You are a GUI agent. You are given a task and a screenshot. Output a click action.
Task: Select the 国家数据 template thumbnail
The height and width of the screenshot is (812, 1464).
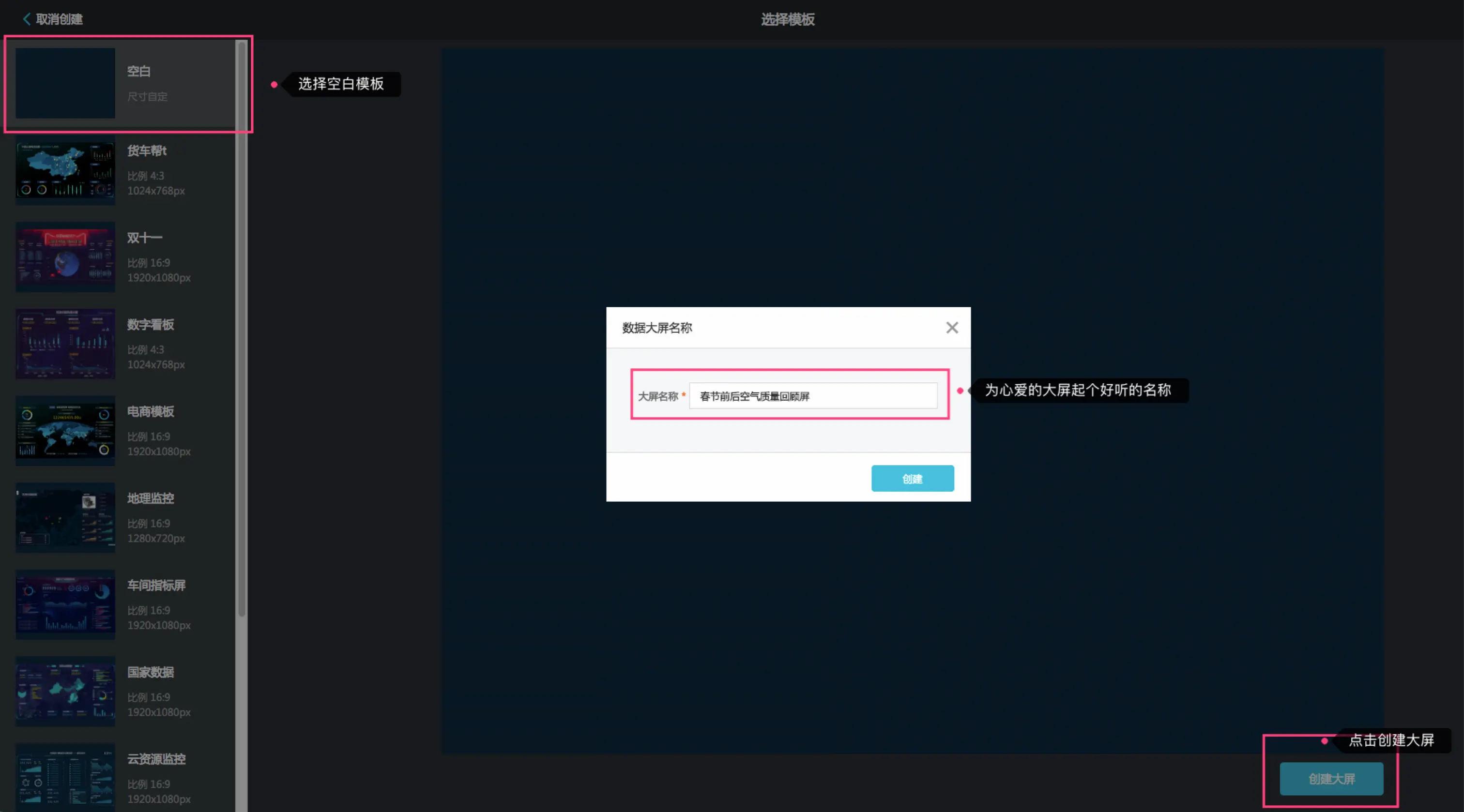coord(65,692)
